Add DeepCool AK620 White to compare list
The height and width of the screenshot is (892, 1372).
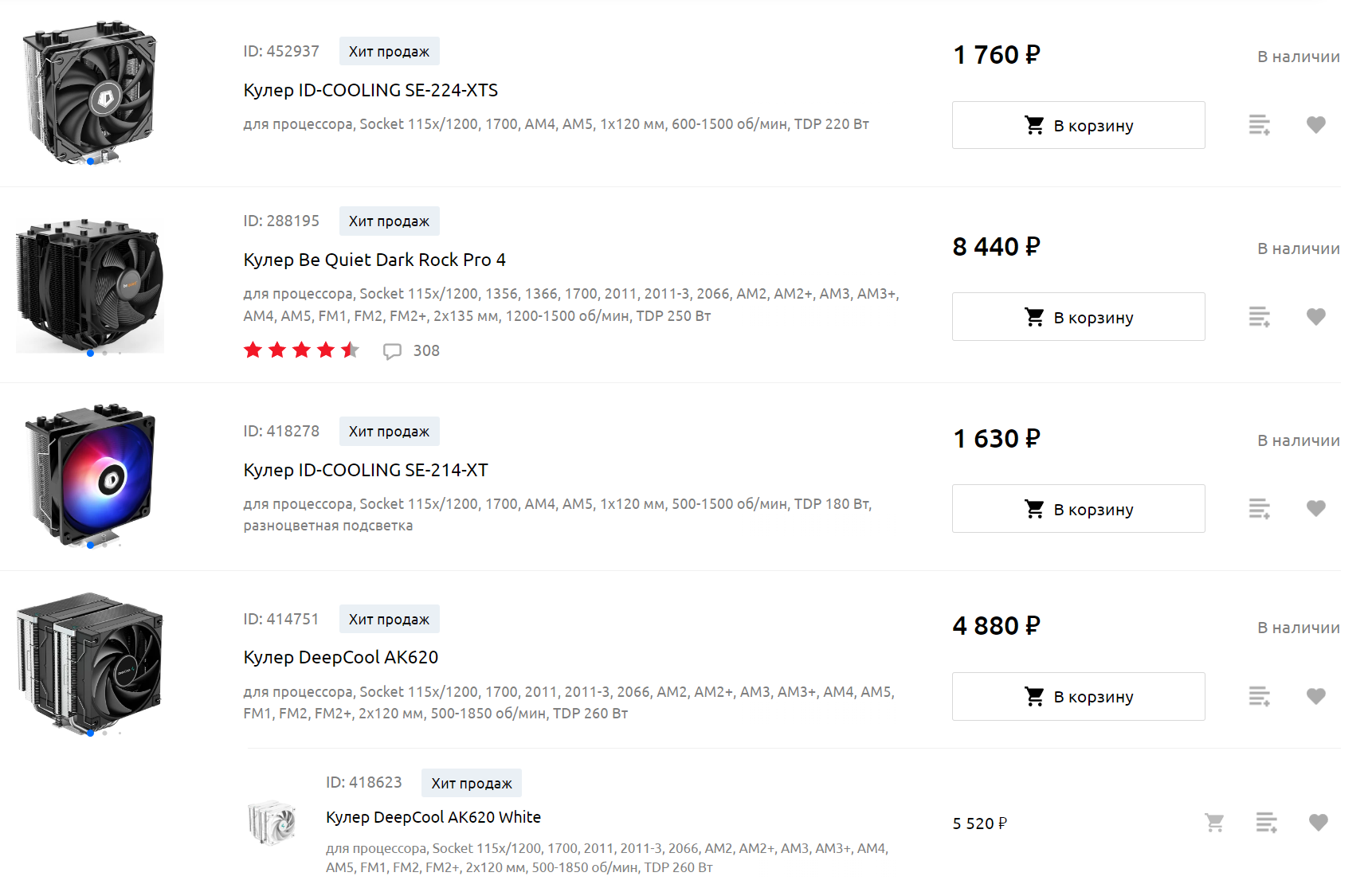tap(1266, 823)
